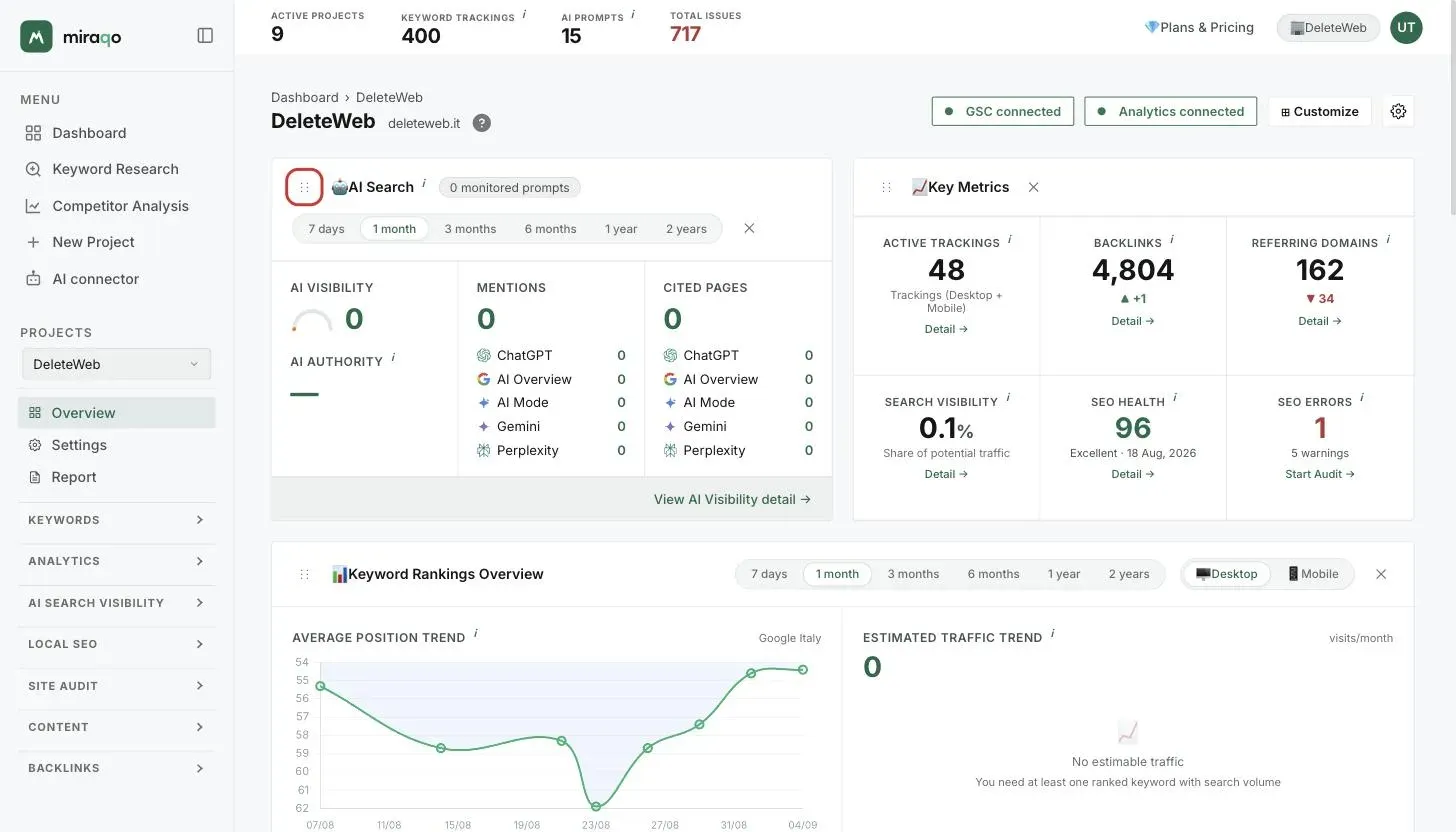Viewport: 1456px width, 832px height.
Task: Click the AI Authority info icon
Action: [x=393, y=358]
